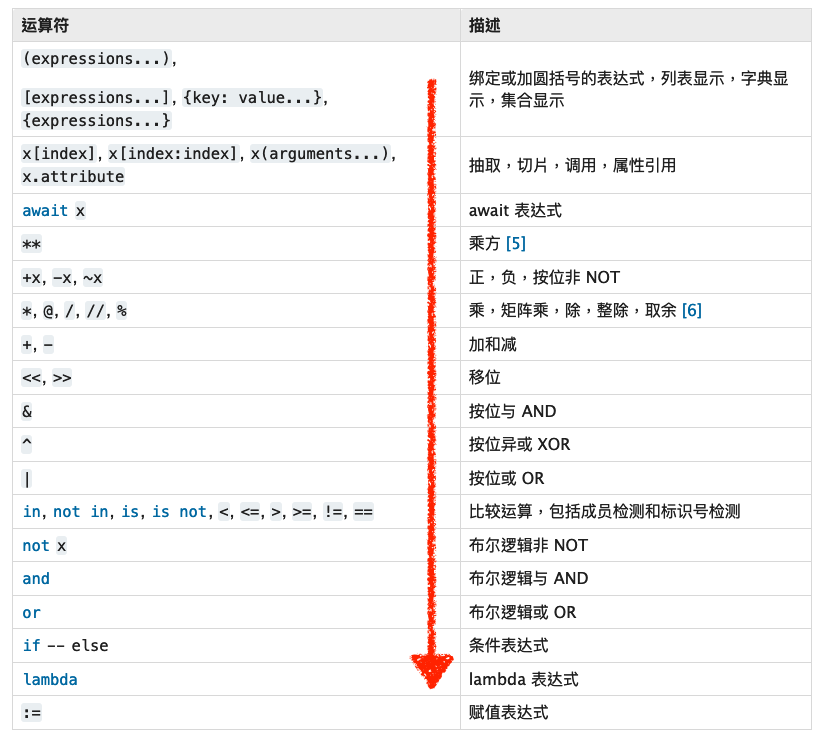The image size is (820, 740).
Task: Click the 'not in' membership link
Action: click(81, 512)
